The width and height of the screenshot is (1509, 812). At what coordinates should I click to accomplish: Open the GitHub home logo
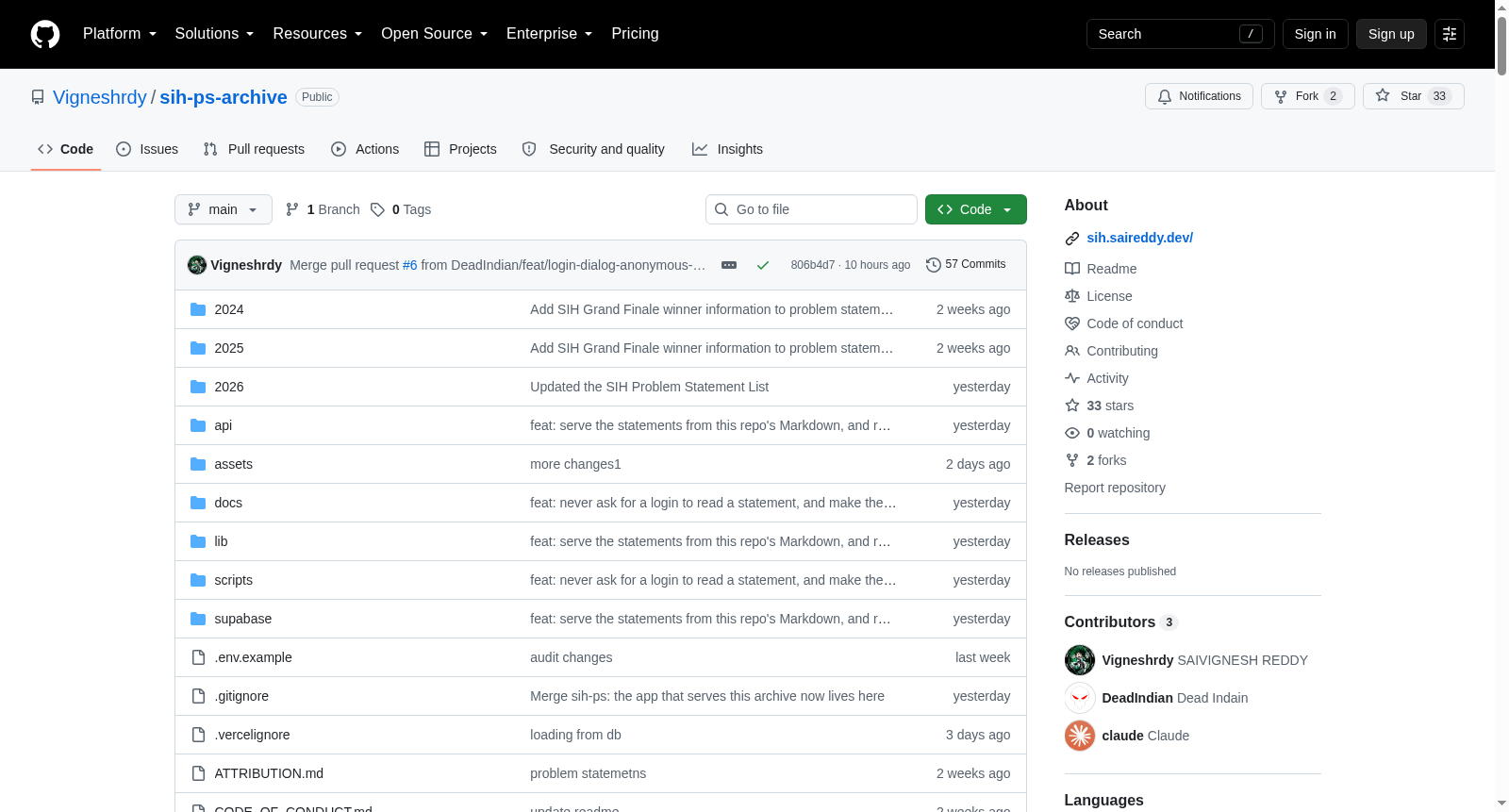click(x=45, y=34)
